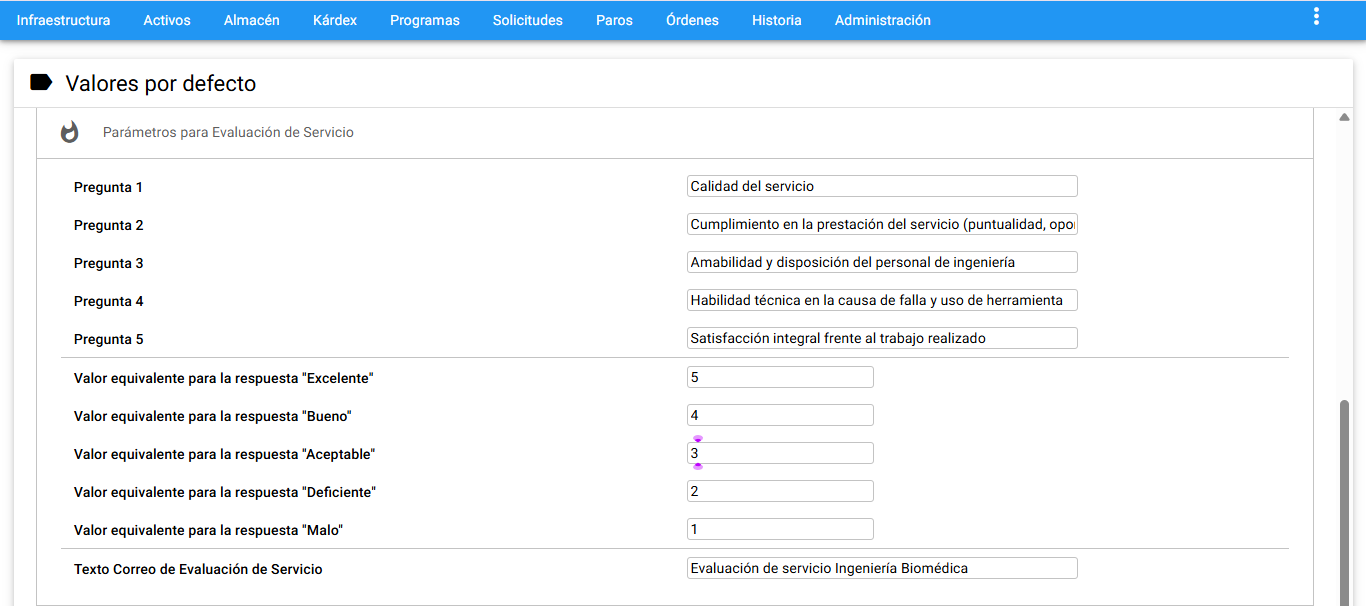1366x606 pixels.
Task: Open the Almacén menu
Action: [x=252, y=20]
